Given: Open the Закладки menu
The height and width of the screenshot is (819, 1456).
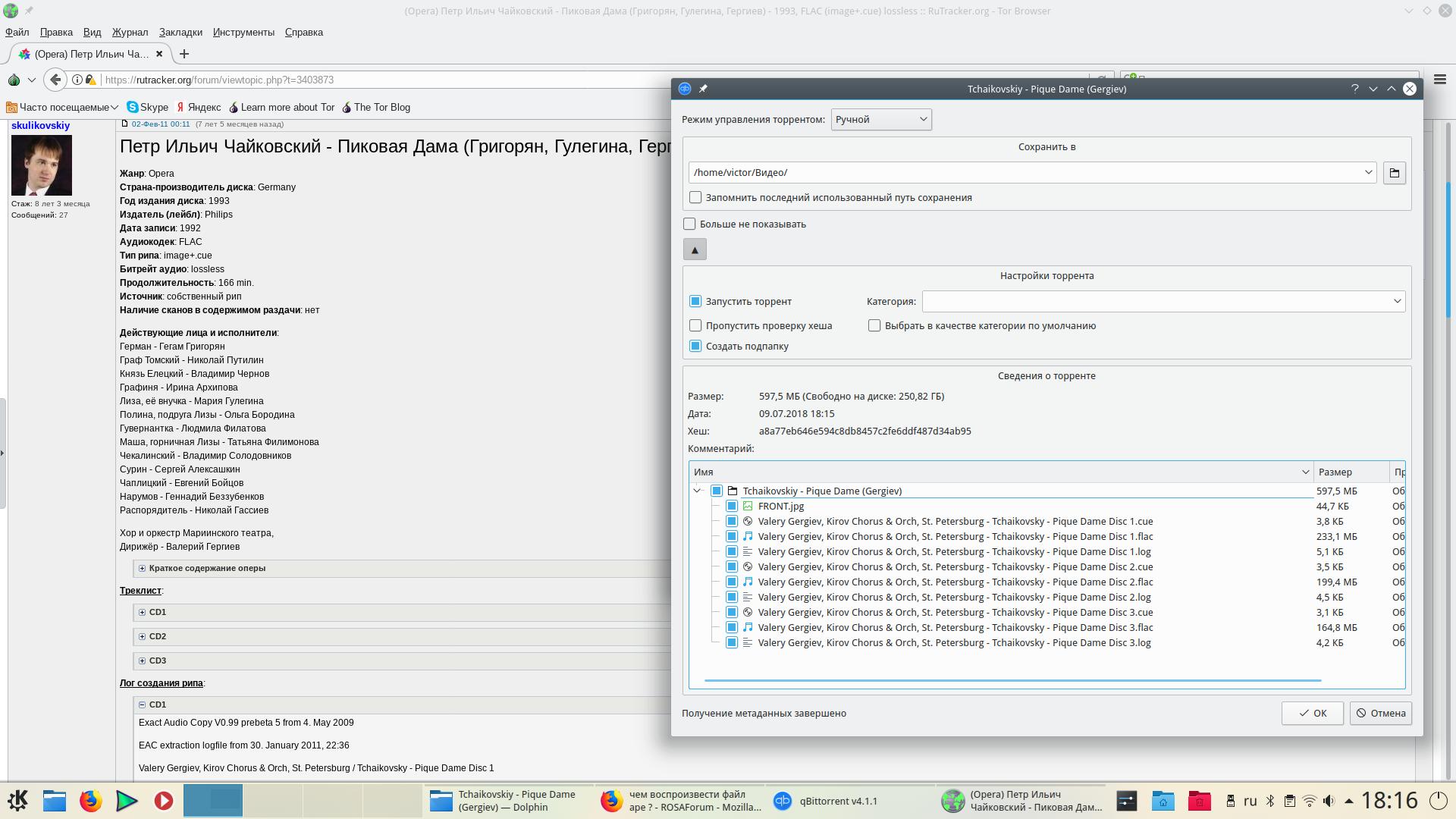Looking at the screenshot, I should point(180,32).
